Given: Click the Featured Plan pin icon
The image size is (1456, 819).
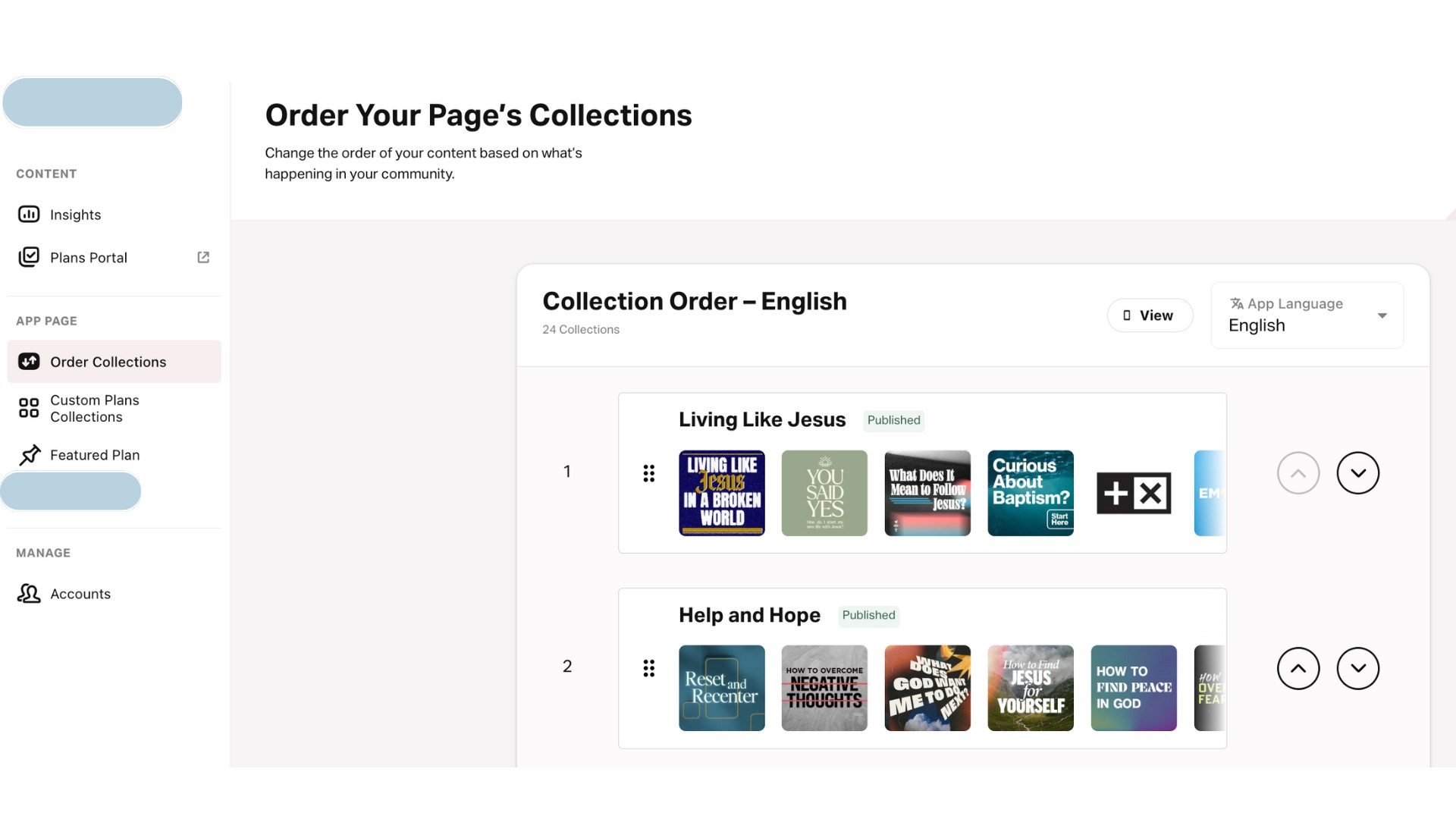Looking at the screenshot, I should point(30,455).
